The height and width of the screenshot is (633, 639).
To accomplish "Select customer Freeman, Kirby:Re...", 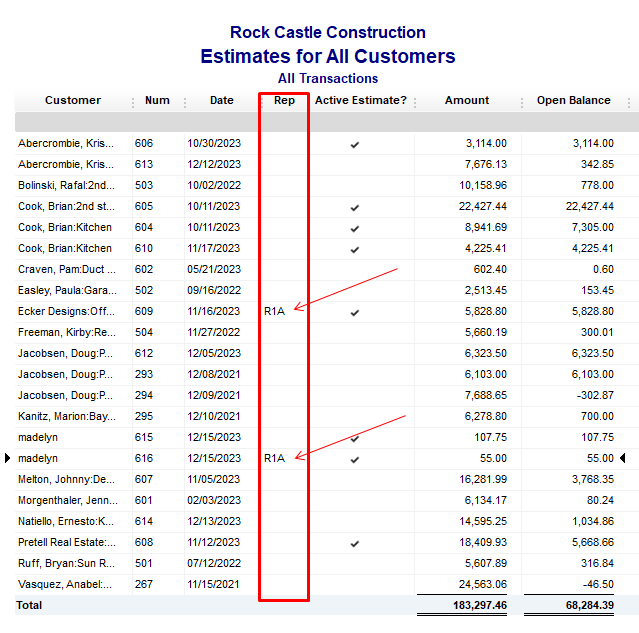I will point(67,332).
